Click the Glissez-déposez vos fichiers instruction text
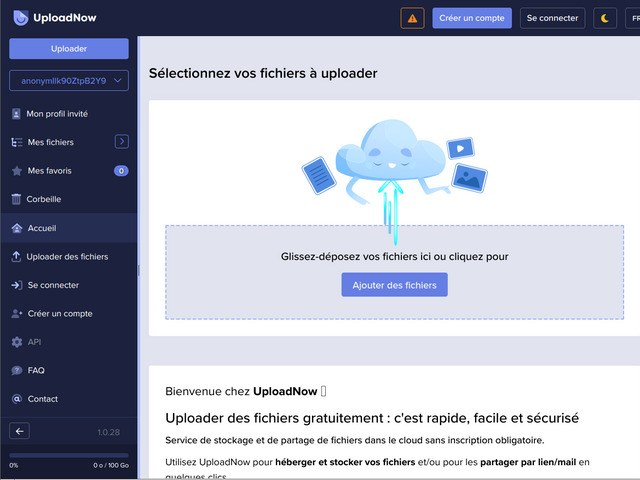Viewport: 640px width, 480px height. [x=394, y=256]
